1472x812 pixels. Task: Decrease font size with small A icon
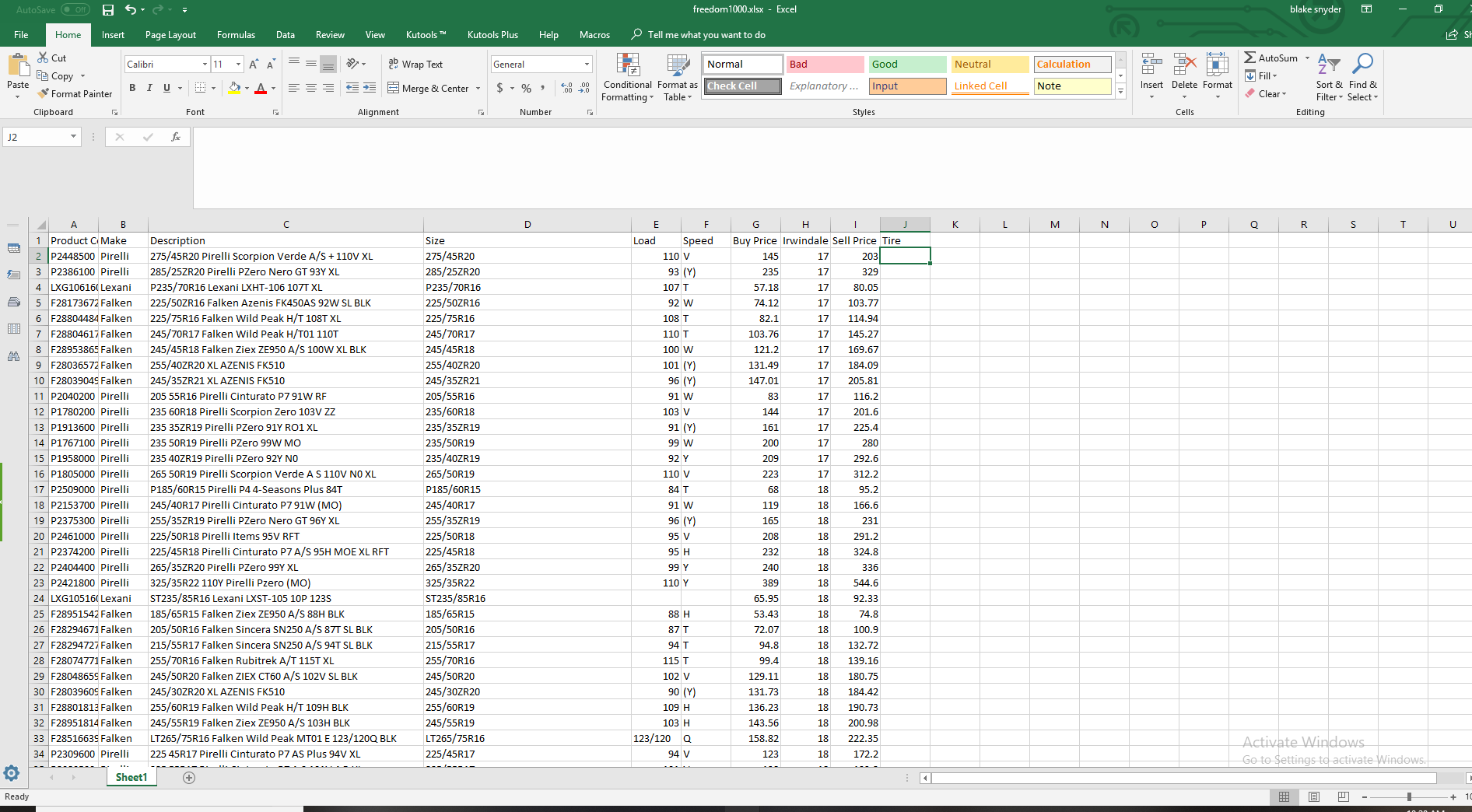271,65
